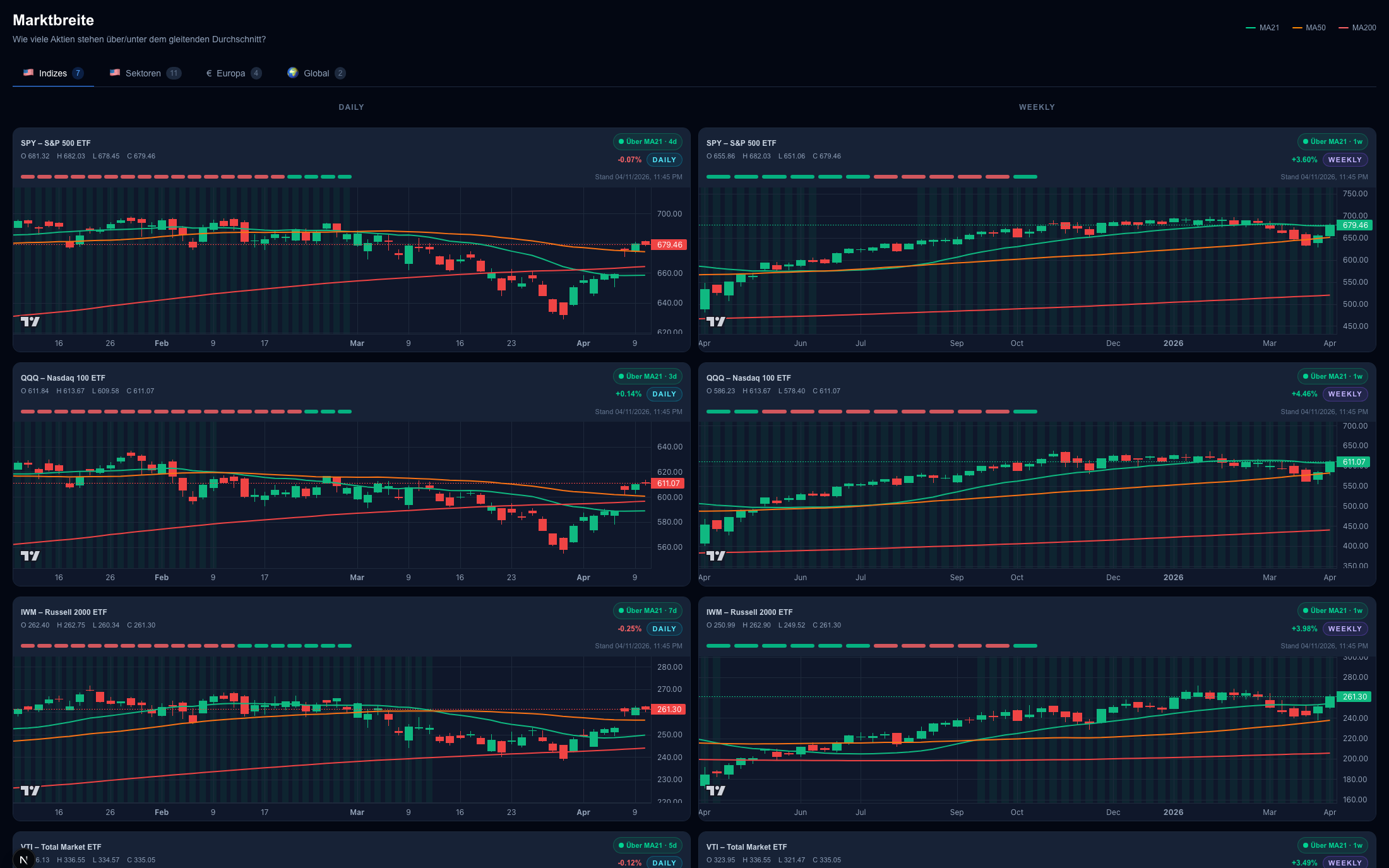Viewport: 1389px width, 868px height.
Task: Click the DAILY badge on VTI daily card
Action: [x=664, y=862]
